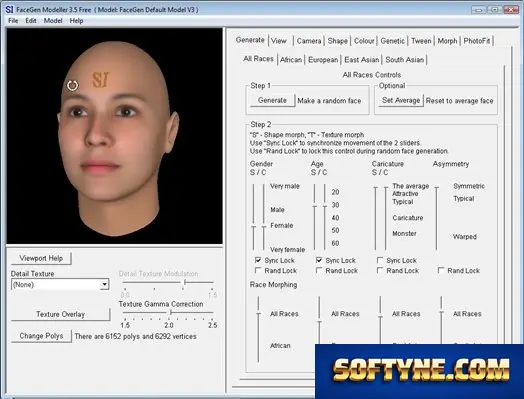This screenshot has height=399, width=524.
Task: Toggle Gender Sync Lock checkbox
Action: tap(258, 260)
